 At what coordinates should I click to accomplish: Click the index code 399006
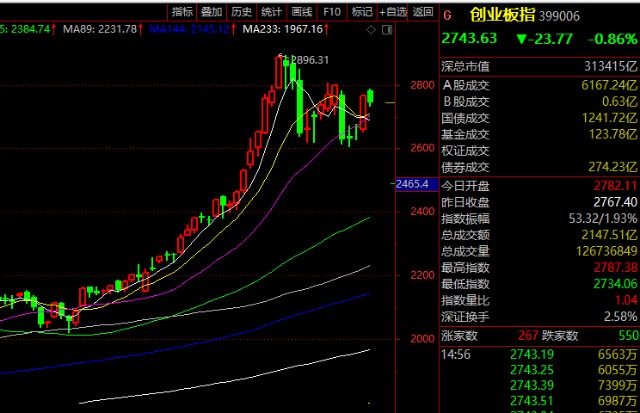tap(559, 16)
